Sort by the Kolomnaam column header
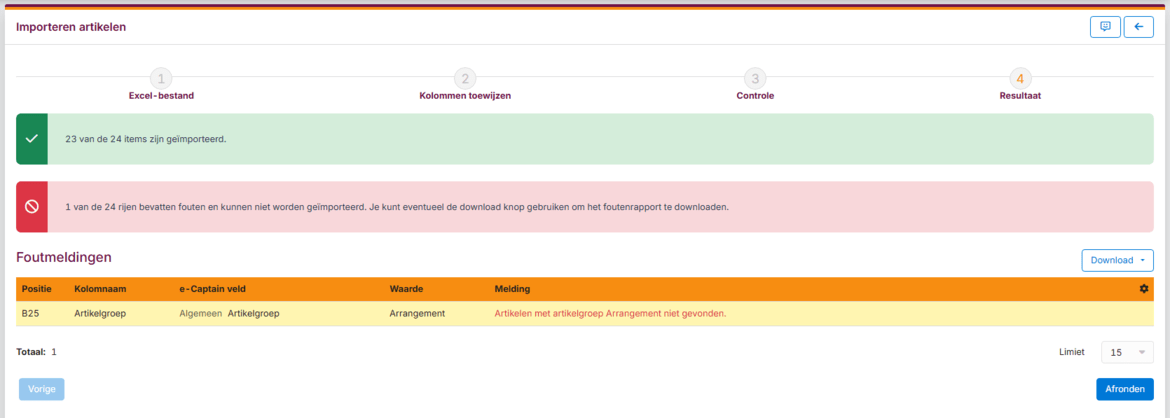1170x418 pixels. click(98, 289)
